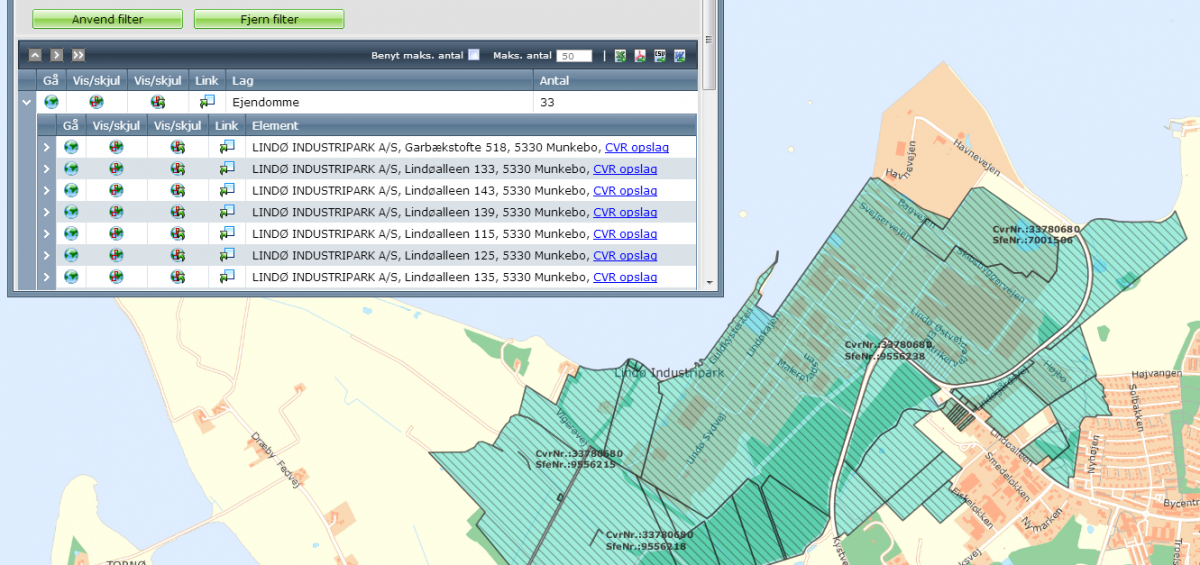1200x565 pixels.
Task: Click Link icon in Ejendomme row
Action: [207, 102]
